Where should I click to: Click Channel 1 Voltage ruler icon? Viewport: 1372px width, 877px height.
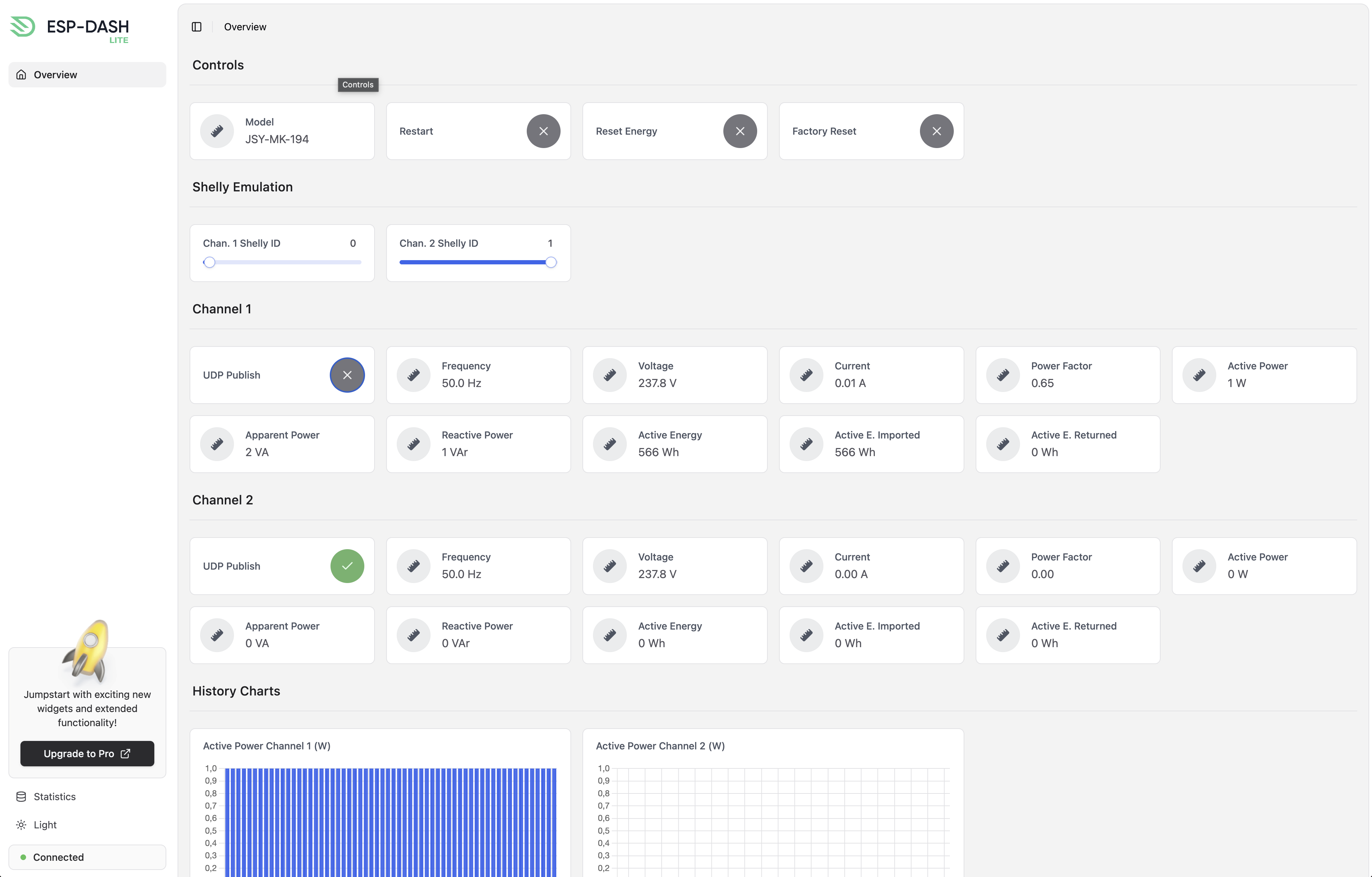tap(610, 375)
